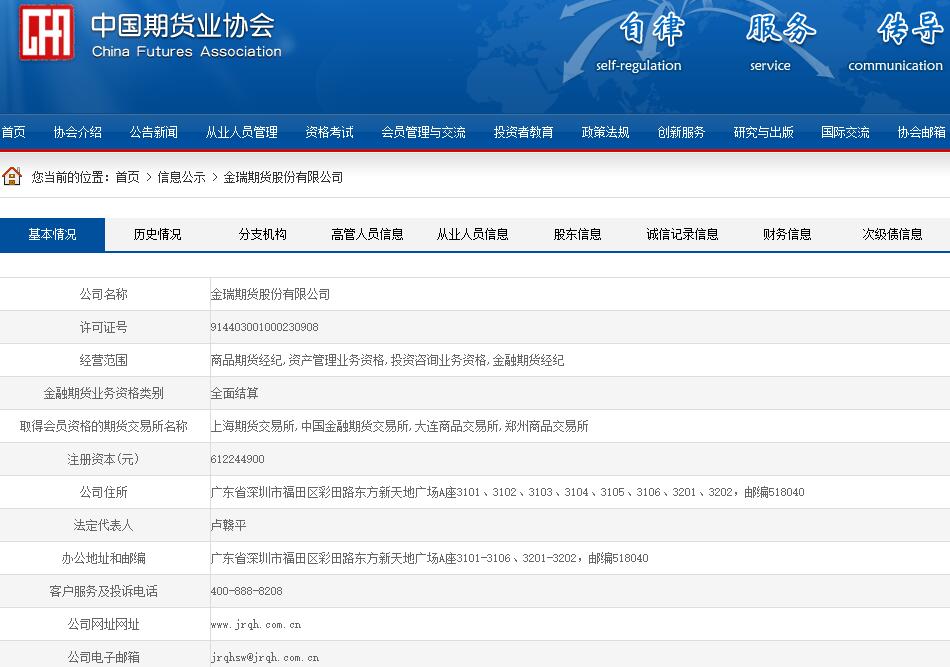Click the 金融期货业务资格类别 row label

tap(104, 393)
